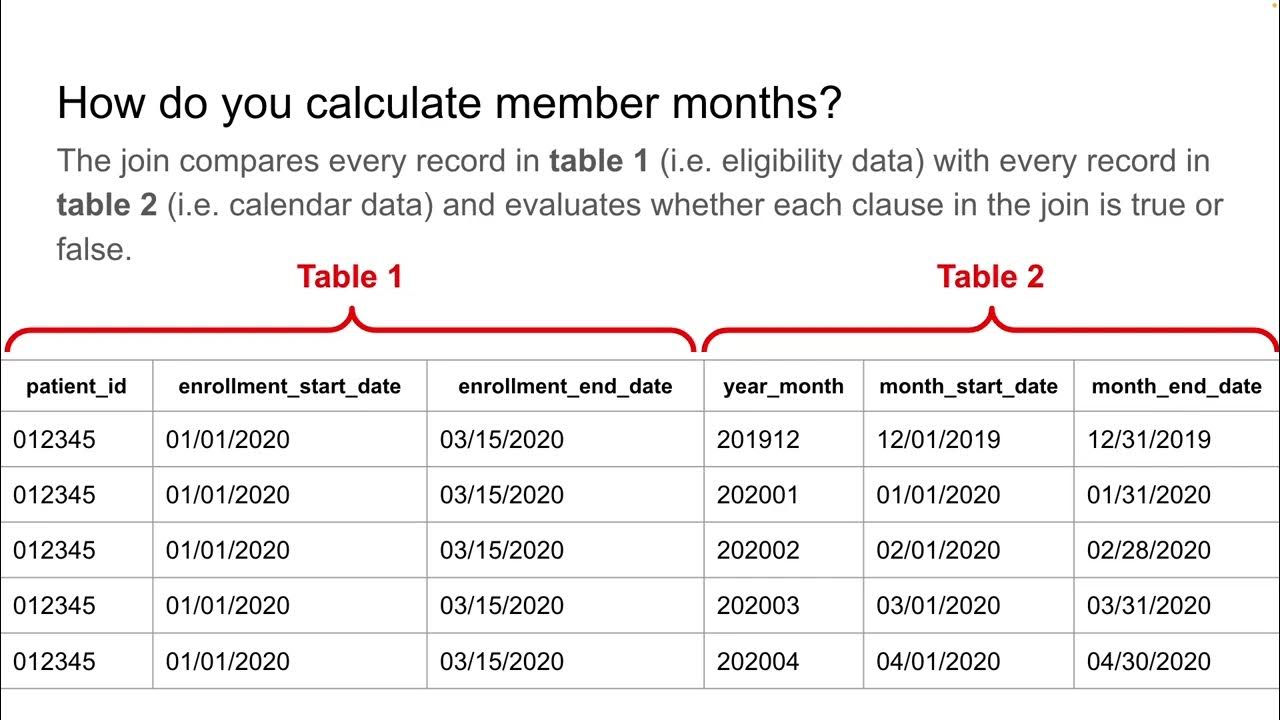Click the 12/01/2019 month start cell

point(938,440)
